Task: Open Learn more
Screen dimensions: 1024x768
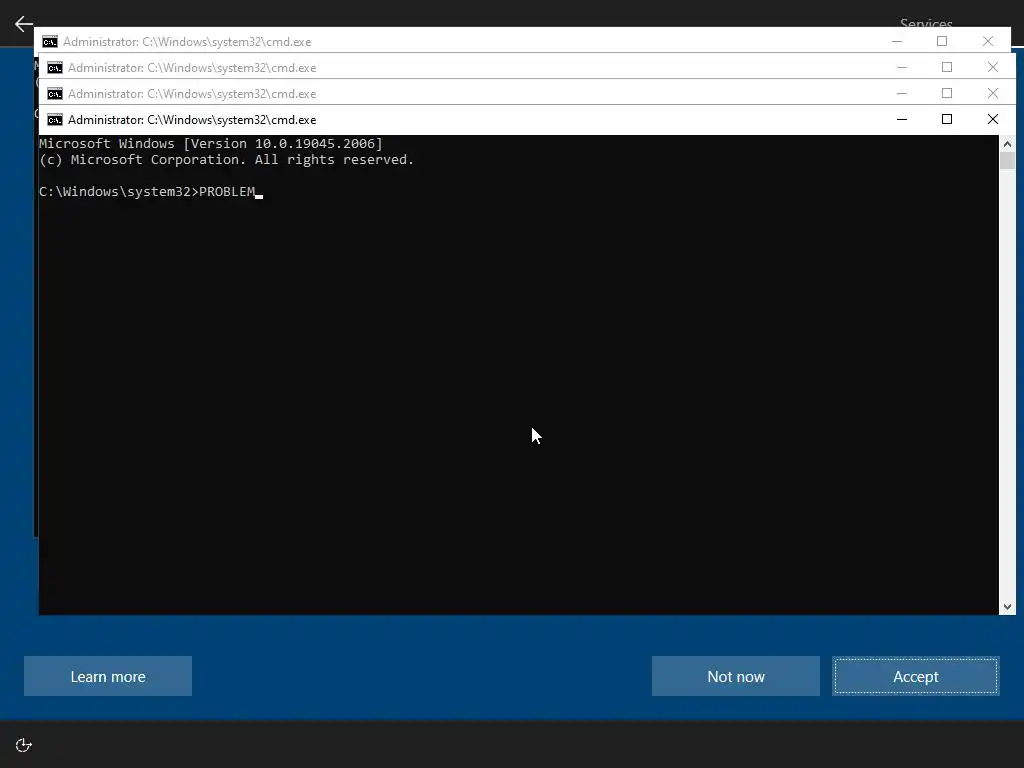Action: coord(108,676)
